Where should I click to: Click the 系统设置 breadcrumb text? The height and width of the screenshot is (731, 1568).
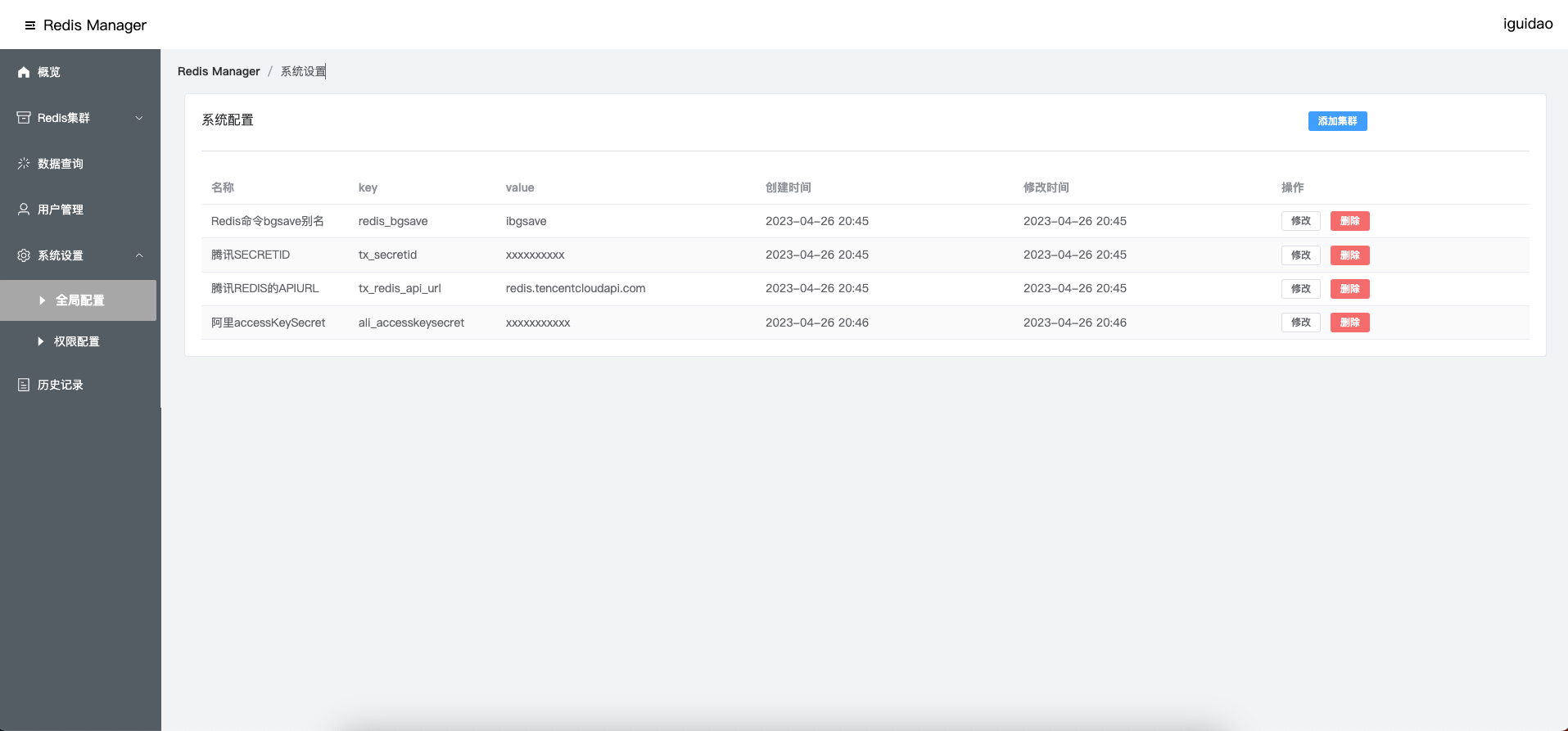pyautogui.click(x=303, y=71)
